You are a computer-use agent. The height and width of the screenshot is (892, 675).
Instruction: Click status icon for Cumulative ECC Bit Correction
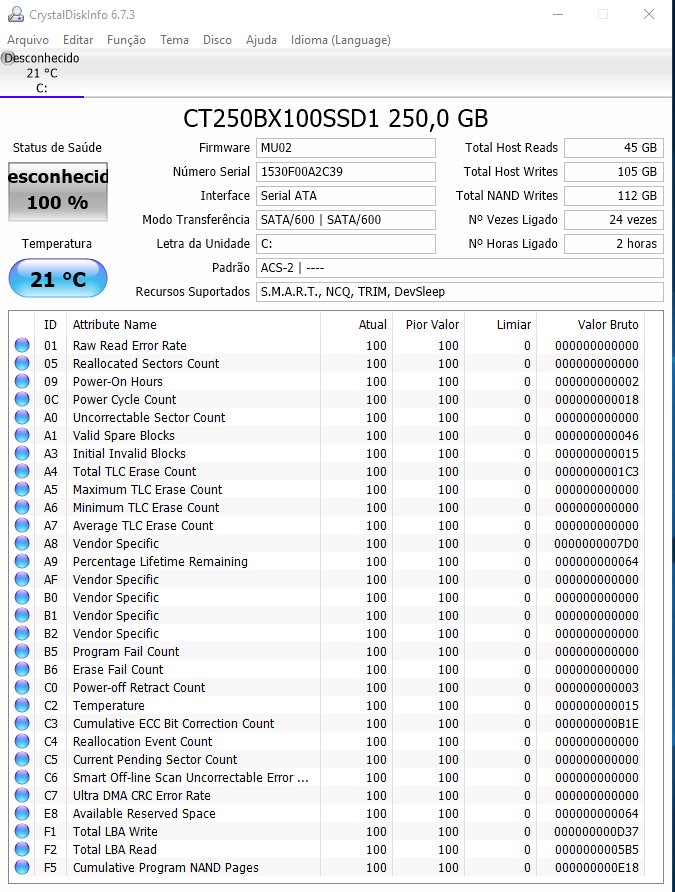coord(22,723)
